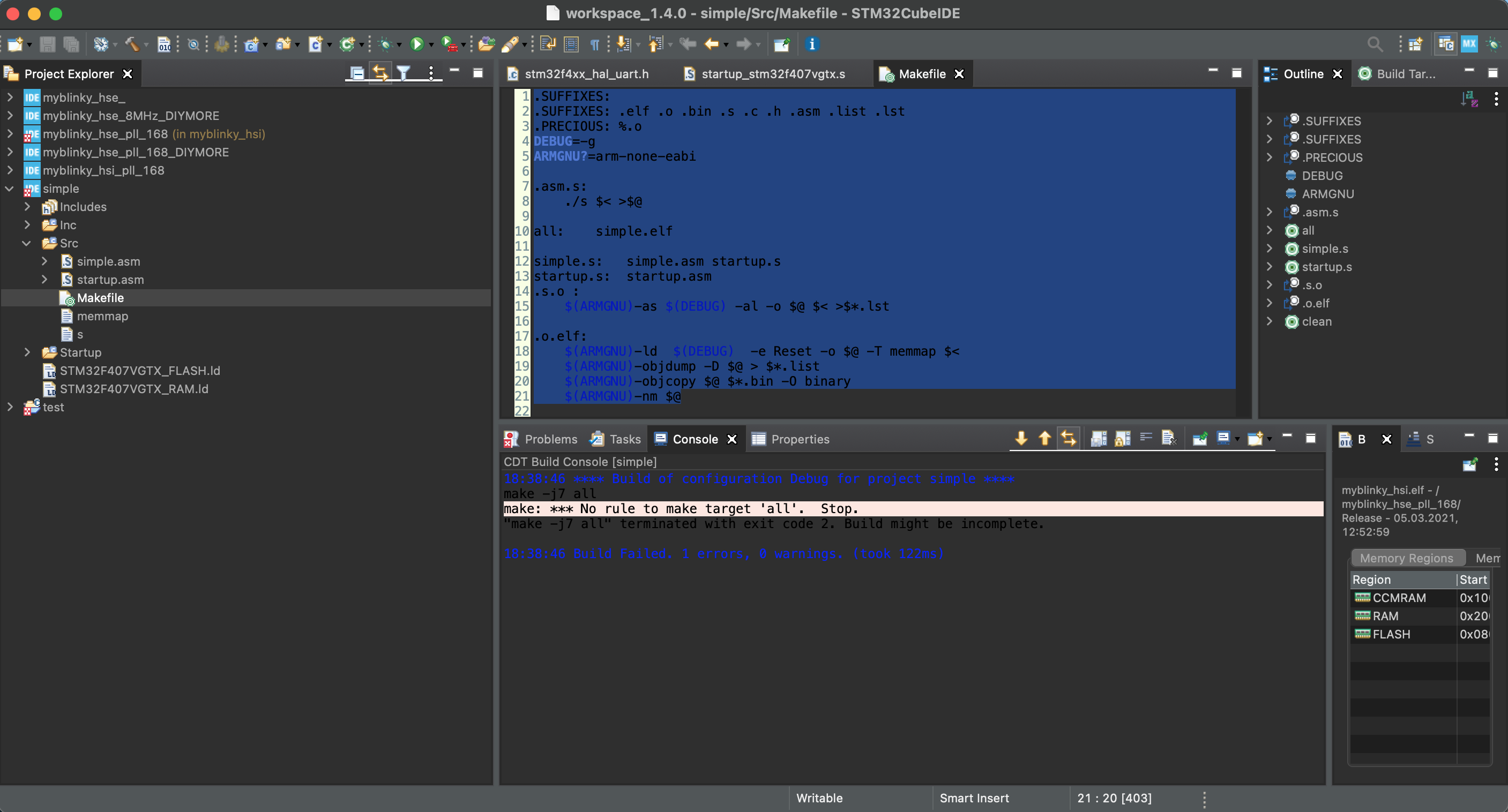Switch to the Debug perspective bug icon
The image size is (1508, 812).
click(x=1494, y=44)
